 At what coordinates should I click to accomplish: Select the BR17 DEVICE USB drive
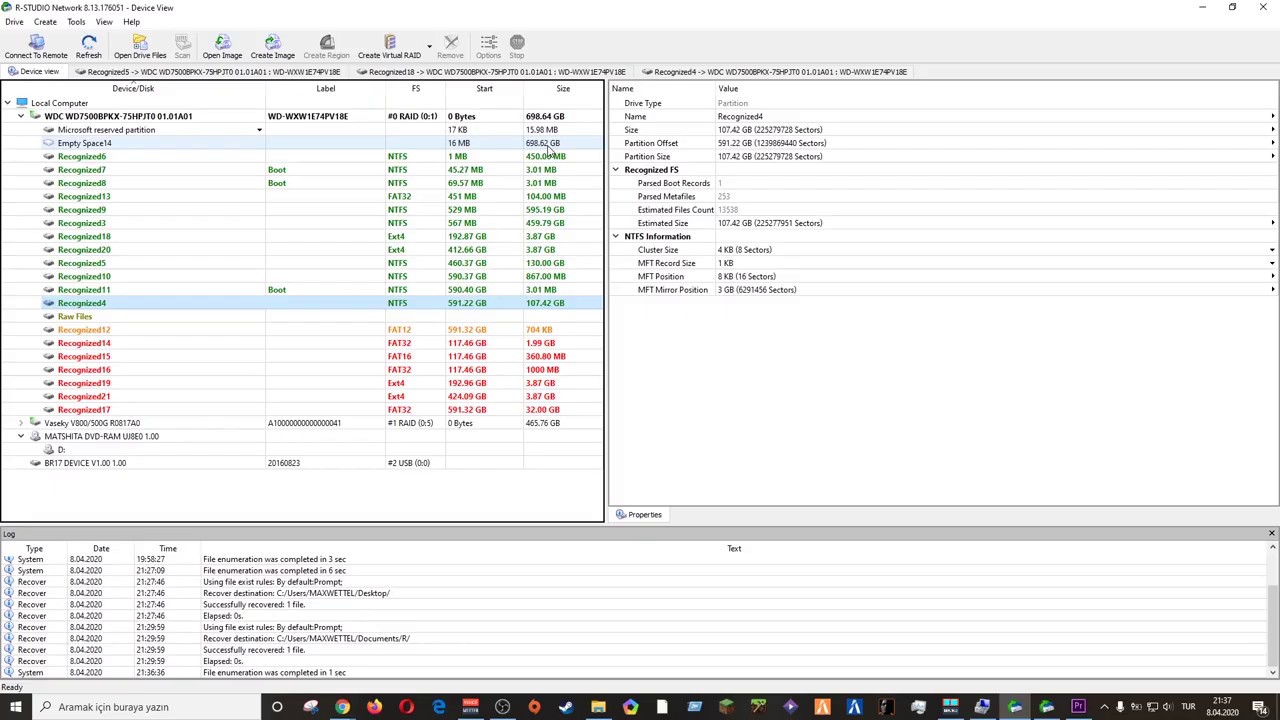(302, 463)
